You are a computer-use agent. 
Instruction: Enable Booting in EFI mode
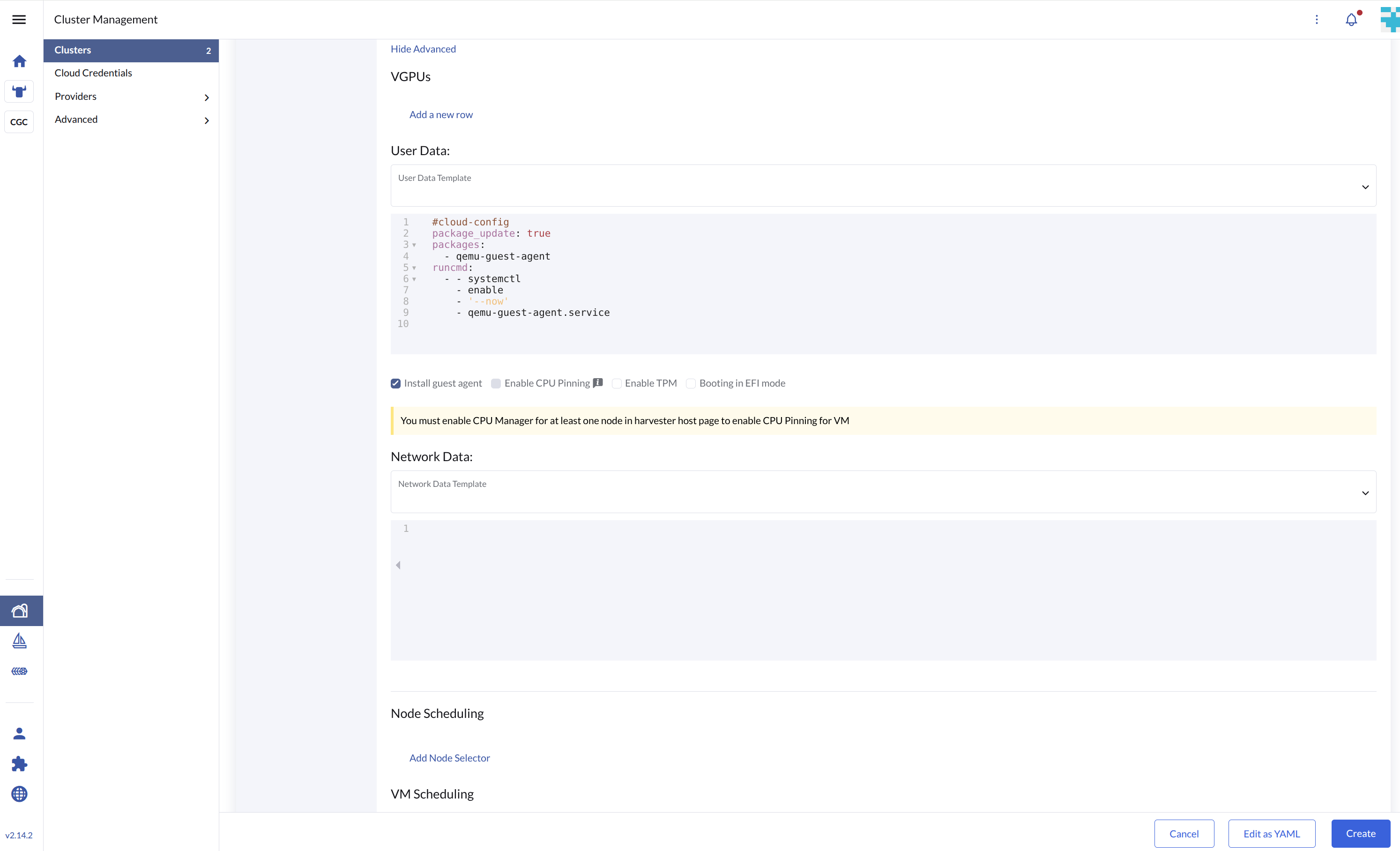coord(691,383)
